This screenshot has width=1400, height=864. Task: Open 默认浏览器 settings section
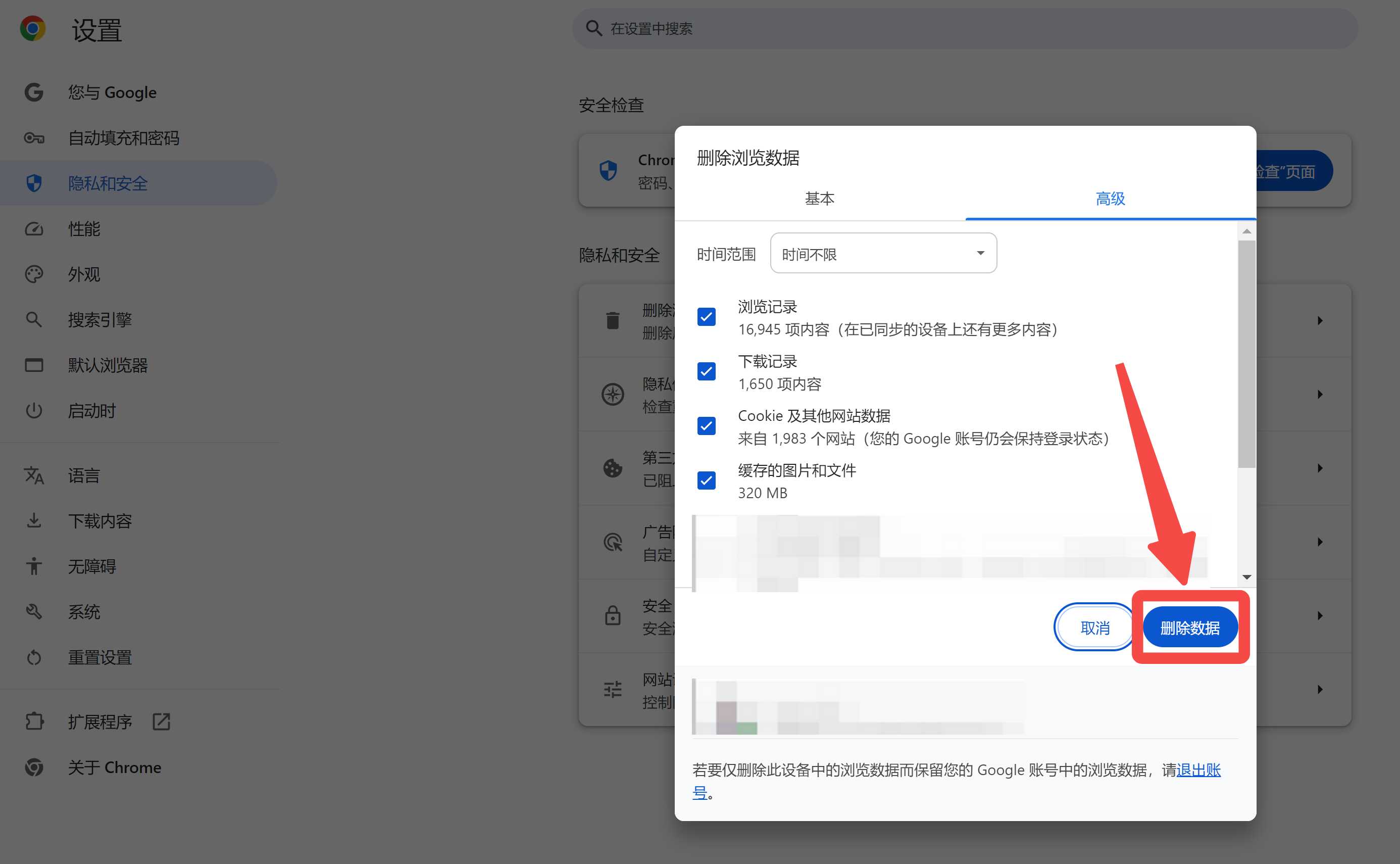point(139,365)
